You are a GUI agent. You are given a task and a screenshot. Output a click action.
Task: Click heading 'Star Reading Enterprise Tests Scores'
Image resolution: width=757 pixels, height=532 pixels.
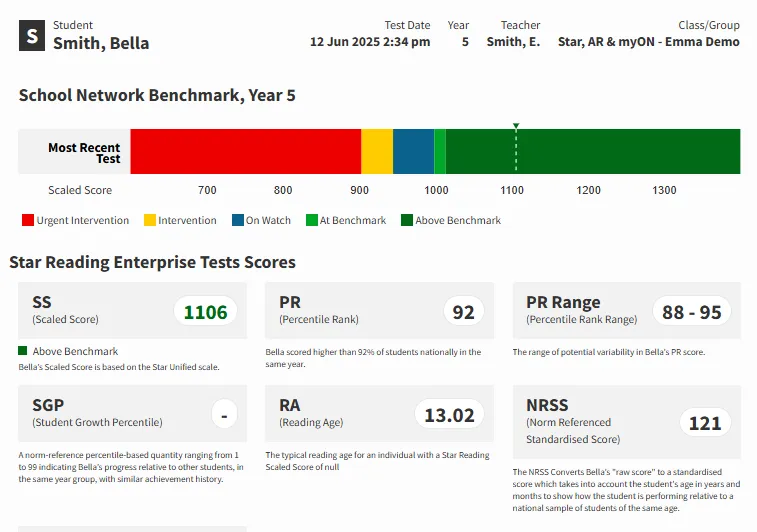[153, 262]
